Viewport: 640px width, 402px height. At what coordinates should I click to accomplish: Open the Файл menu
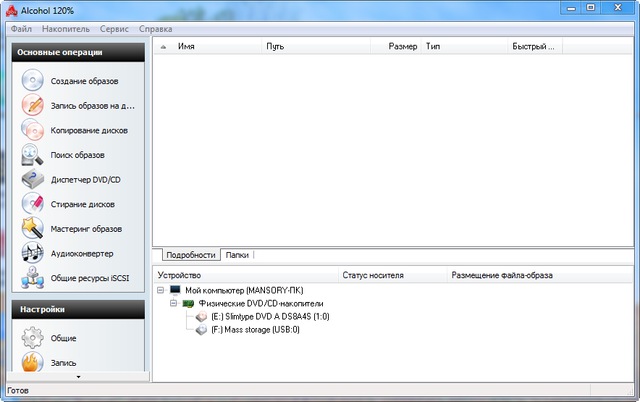(x=21, y=29)
